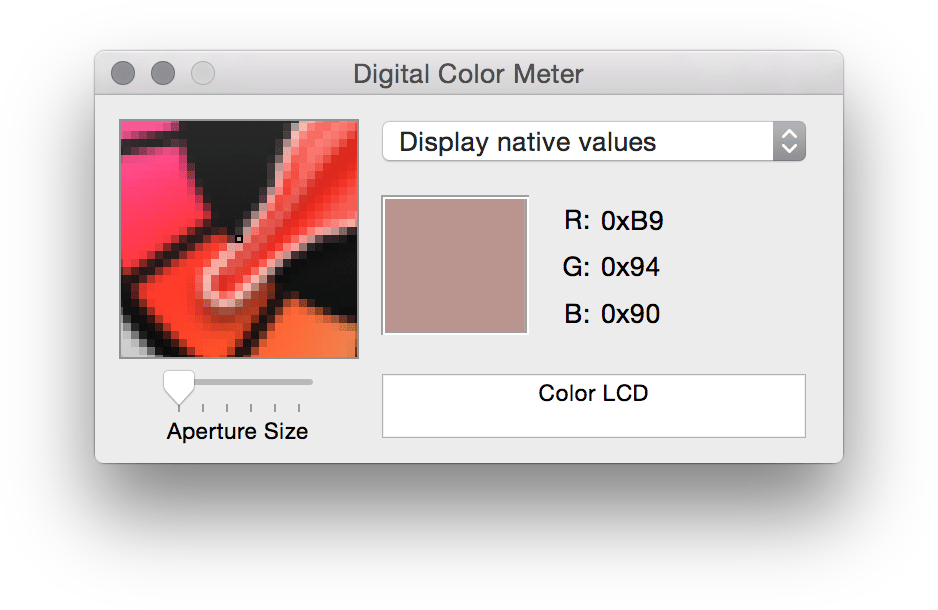Image resolution: width=938 pixels, height=610 pixels.
Task: Click the magnified pixel preview image
Action: tap(238, 238)
